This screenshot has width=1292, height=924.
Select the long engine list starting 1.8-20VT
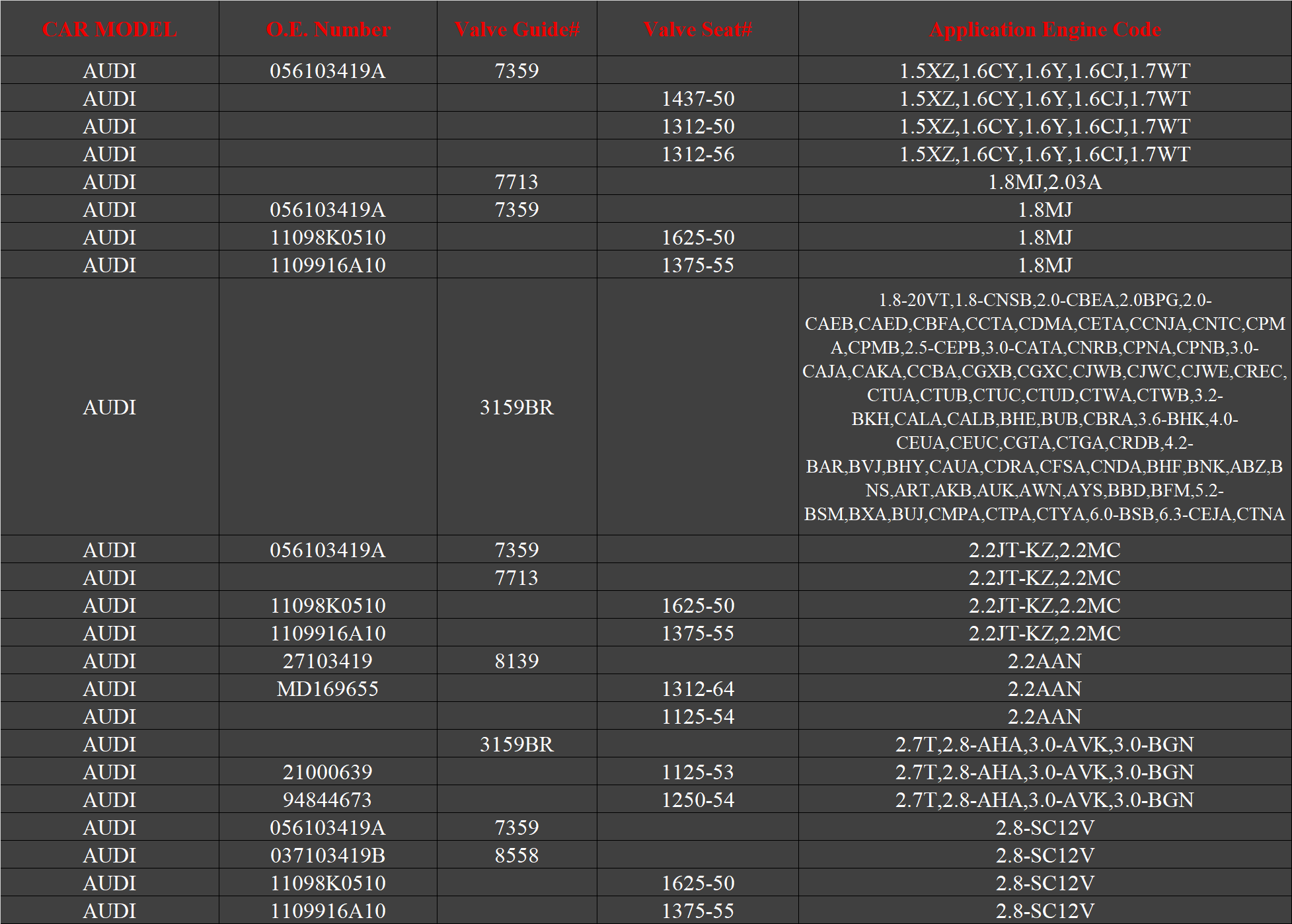(x=1045, y=407)
